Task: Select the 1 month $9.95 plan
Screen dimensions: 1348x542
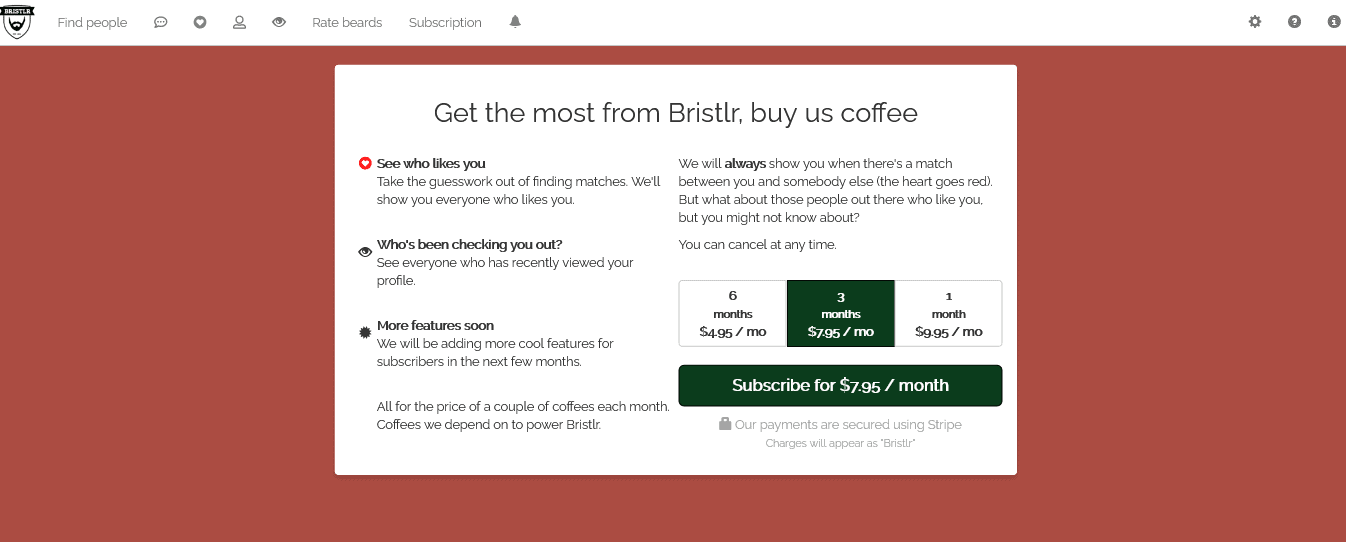Action: (948, 314)
